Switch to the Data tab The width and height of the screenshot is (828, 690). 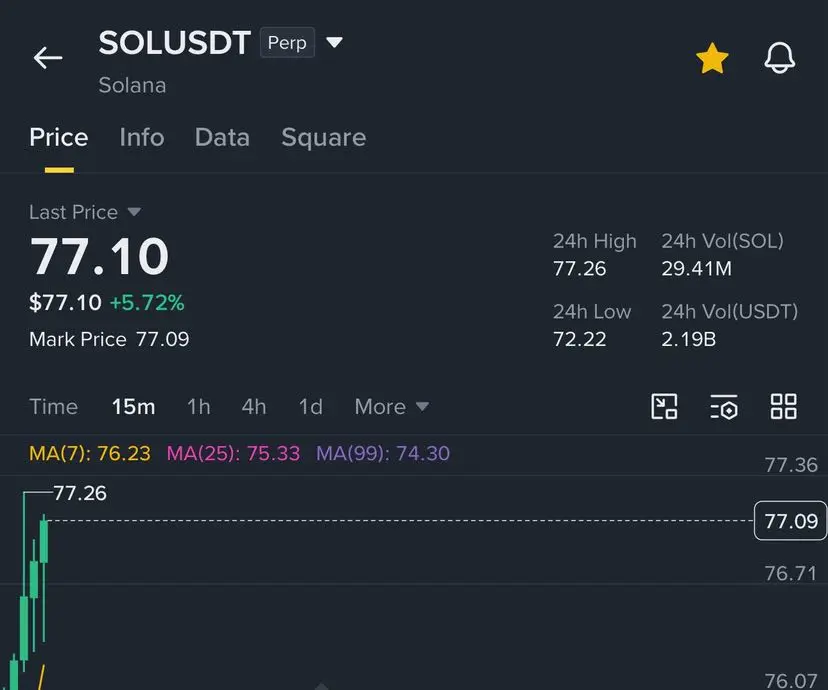click(222, 137)
